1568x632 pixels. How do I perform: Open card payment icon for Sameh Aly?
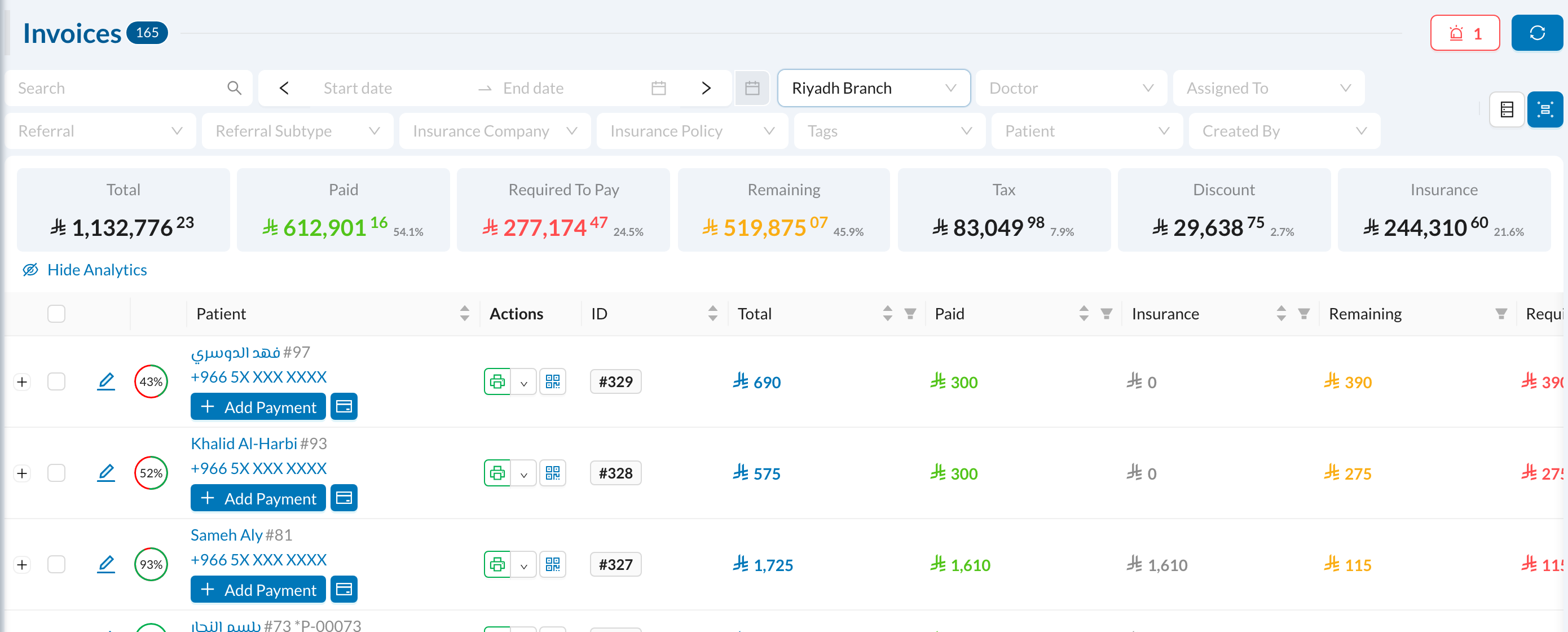(344, 589)
